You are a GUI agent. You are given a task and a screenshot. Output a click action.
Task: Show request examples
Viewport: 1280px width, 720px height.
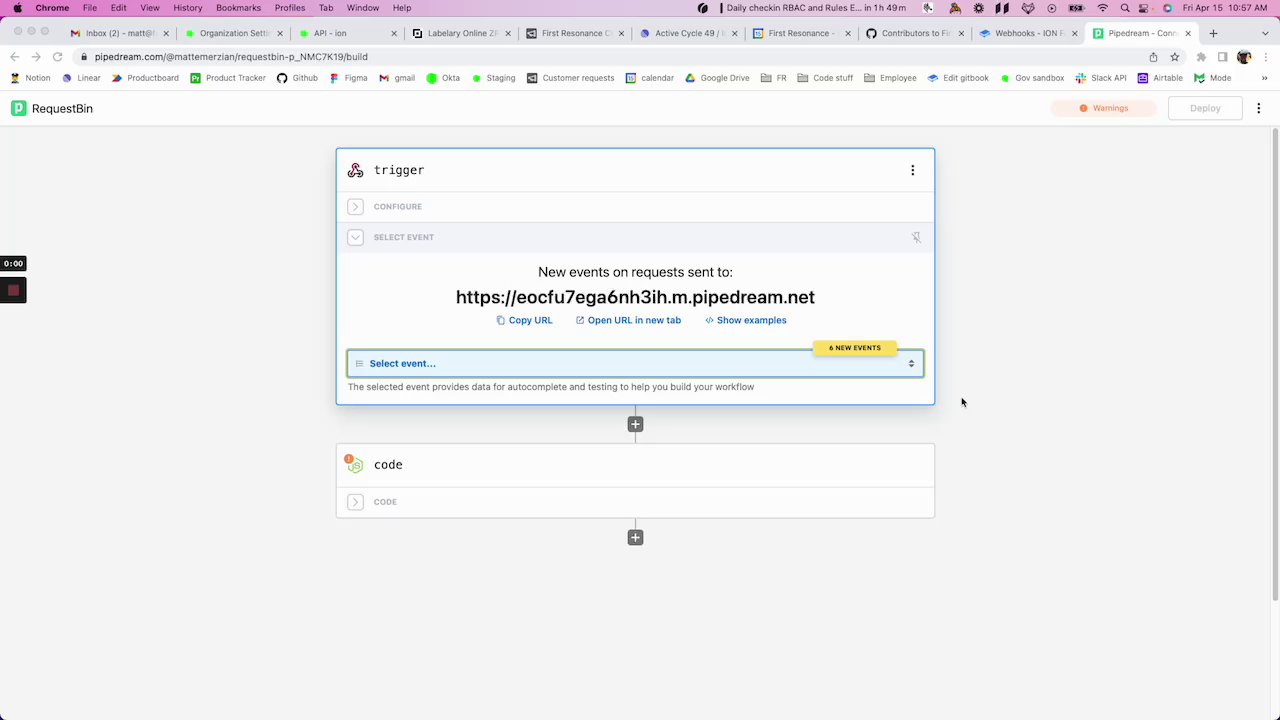click(x=746, y=320)
